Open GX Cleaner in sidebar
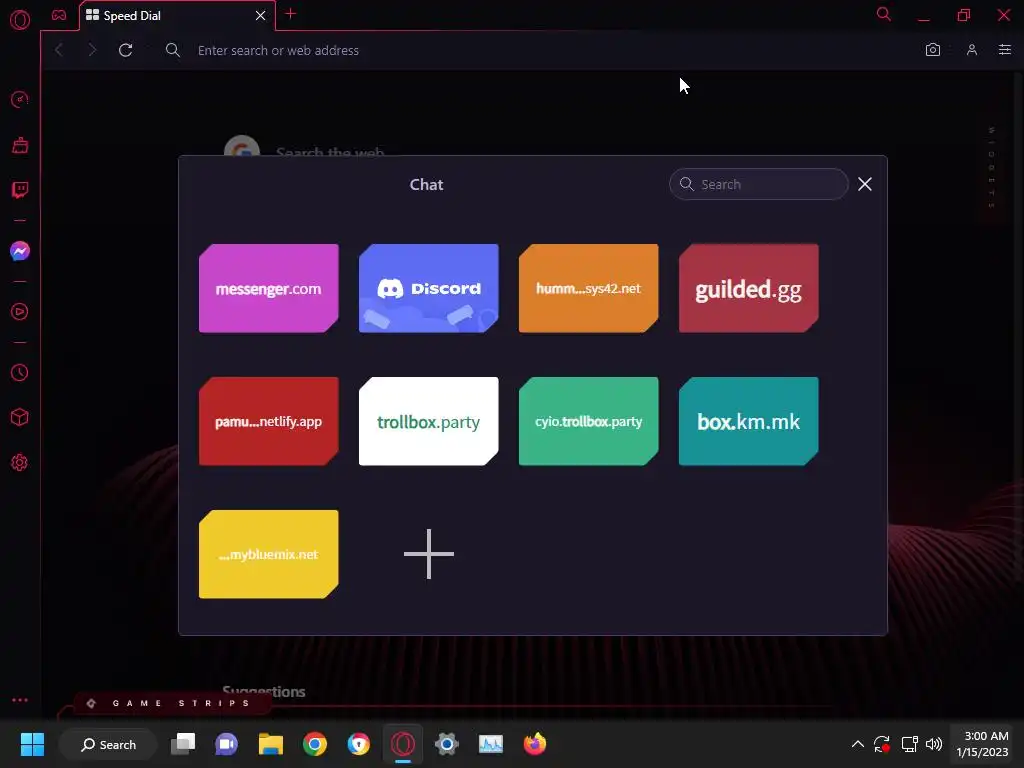 (20, 145)
